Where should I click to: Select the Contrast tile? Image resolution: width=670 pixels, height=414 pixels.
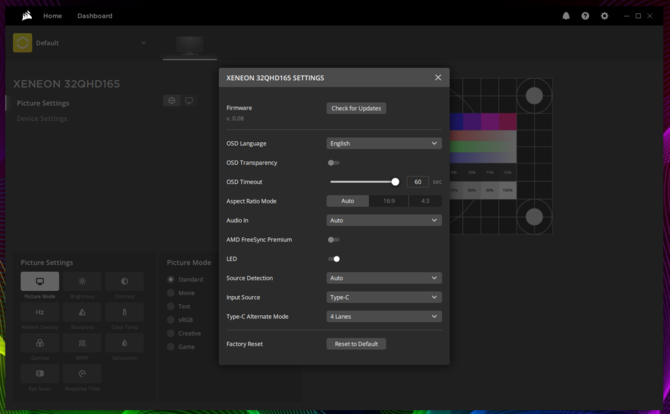pos(124,281)
